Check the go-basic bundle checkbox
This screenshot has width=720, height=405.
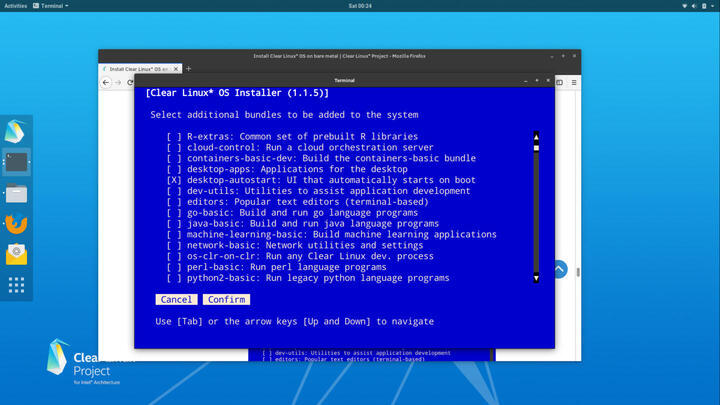pyautogui.click(x=174, y=213)
